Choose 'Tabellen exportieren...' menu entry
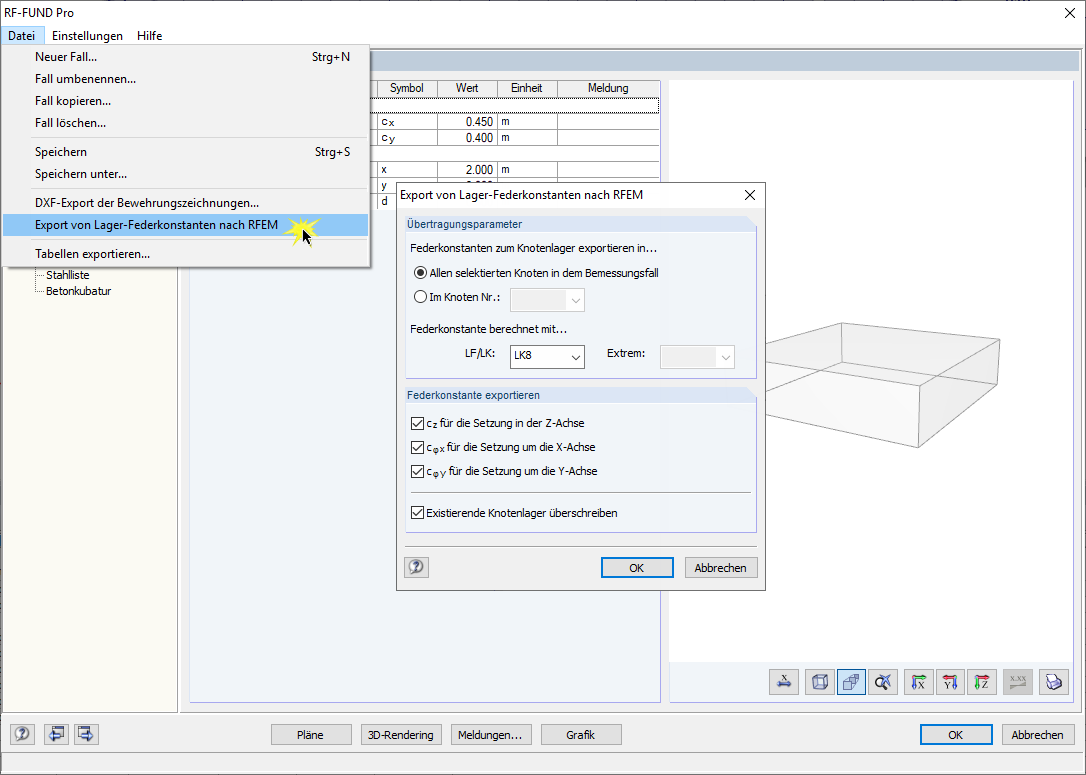Viewport: 1086px width, 775px height. (x=186, y=254)
